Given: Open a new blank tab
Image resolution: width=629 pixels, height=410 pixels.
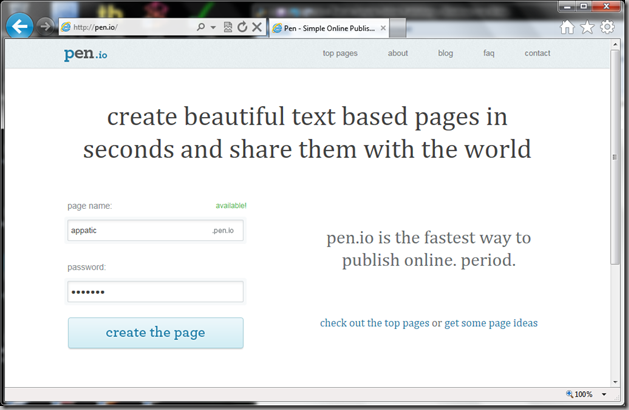Looking at the screenshot, I should [398, 28].
